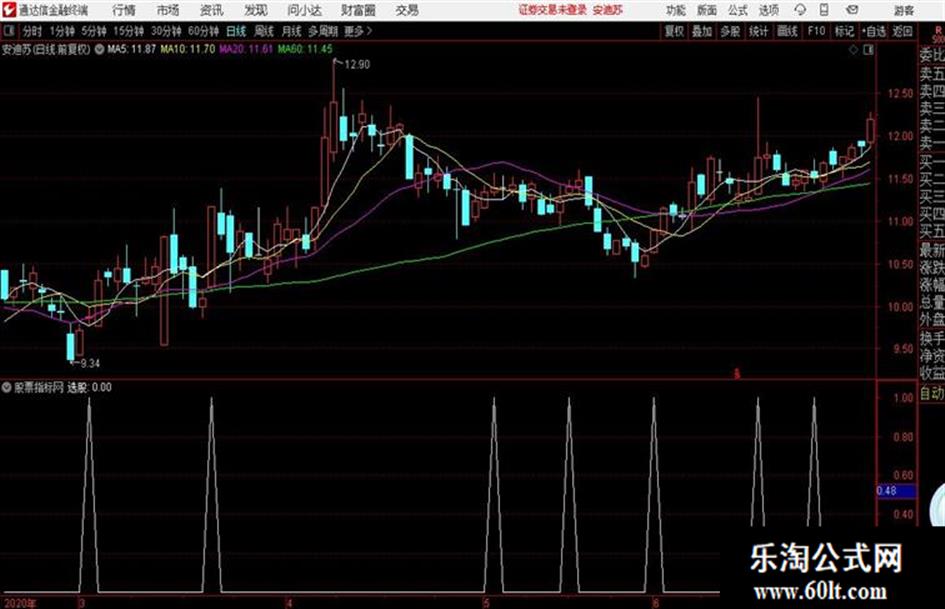Switch to 15分钟 period tab

128,31
